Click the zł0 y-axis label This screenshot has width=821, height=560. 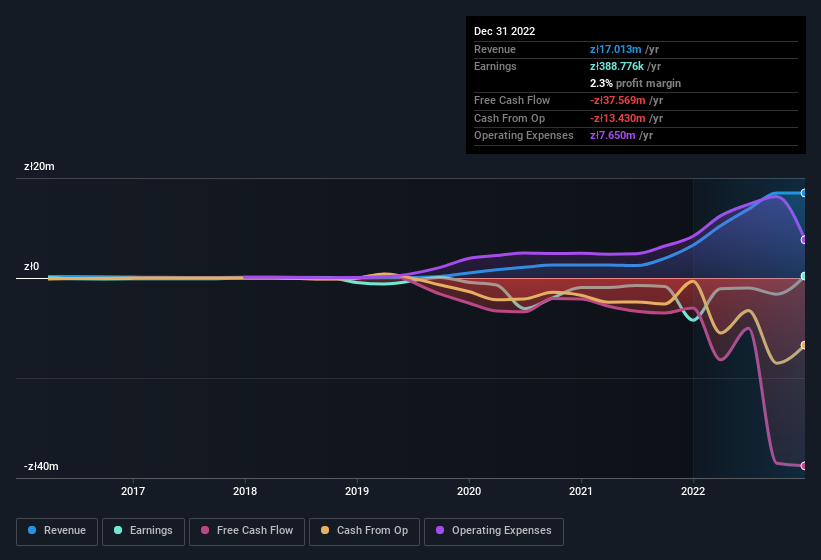[x=31, y=266]
